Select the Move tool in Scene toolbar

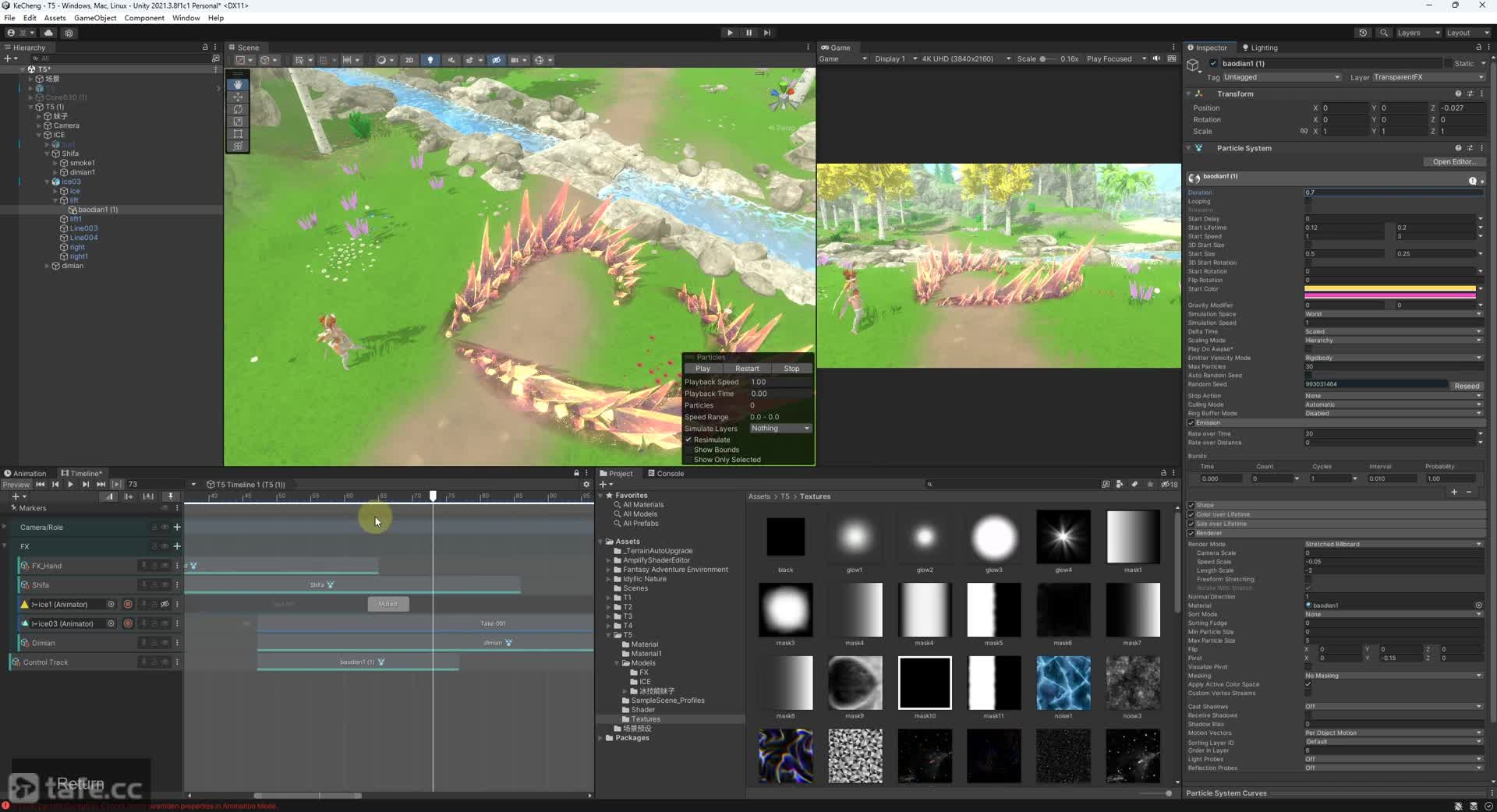[238, 97]
